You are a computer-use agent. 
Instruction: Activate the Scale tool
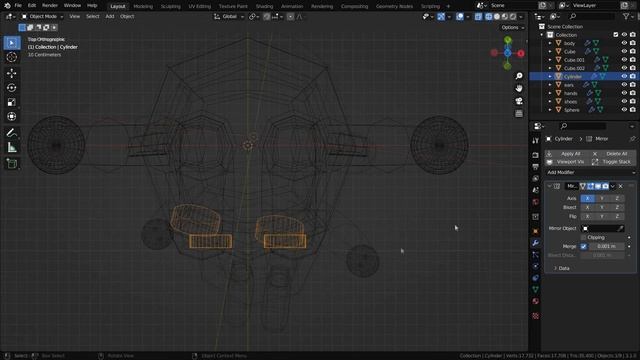12,102
